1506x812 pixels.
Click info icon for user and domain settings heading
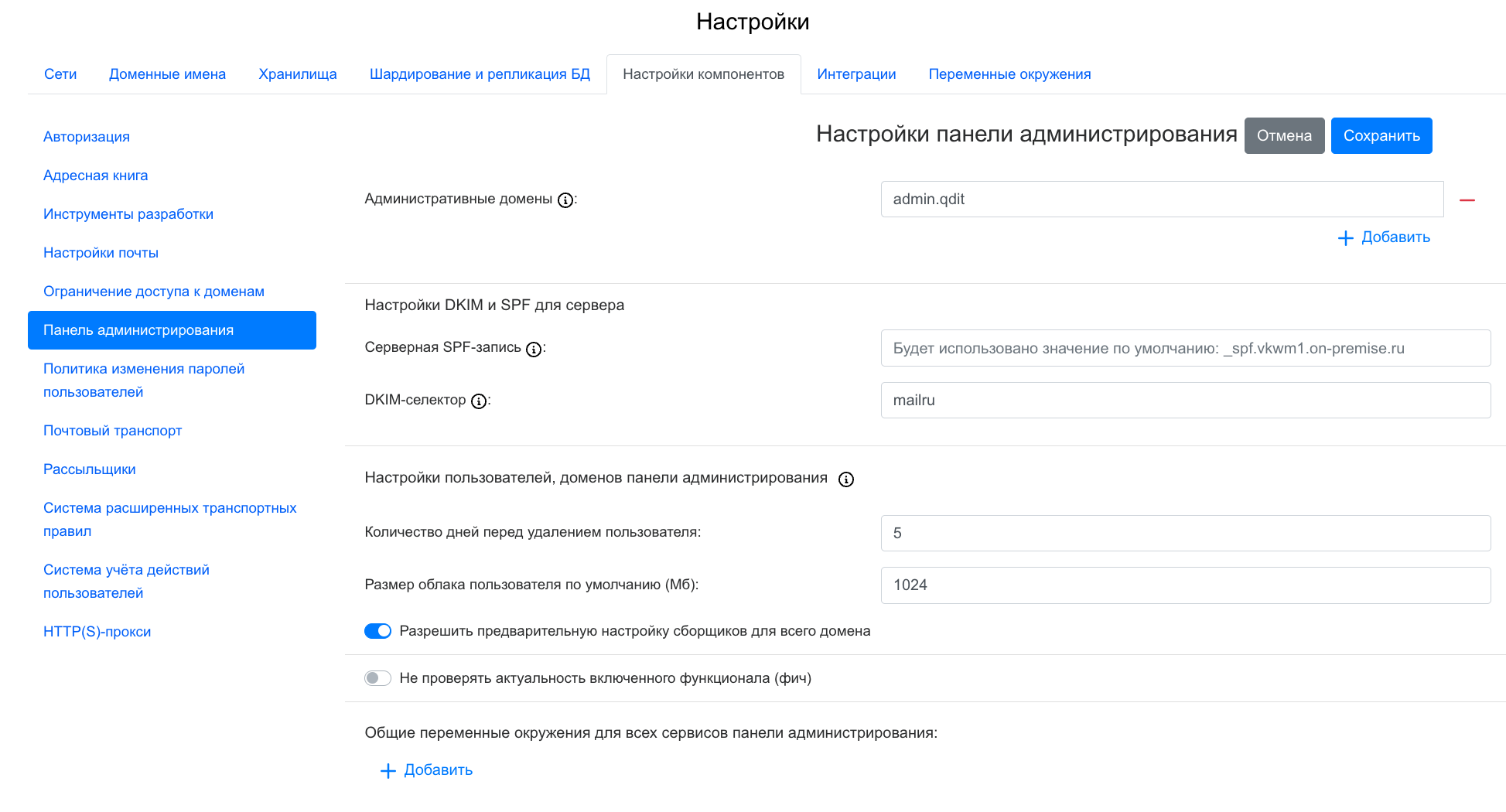pyautogui.click(x=846, y=479)
